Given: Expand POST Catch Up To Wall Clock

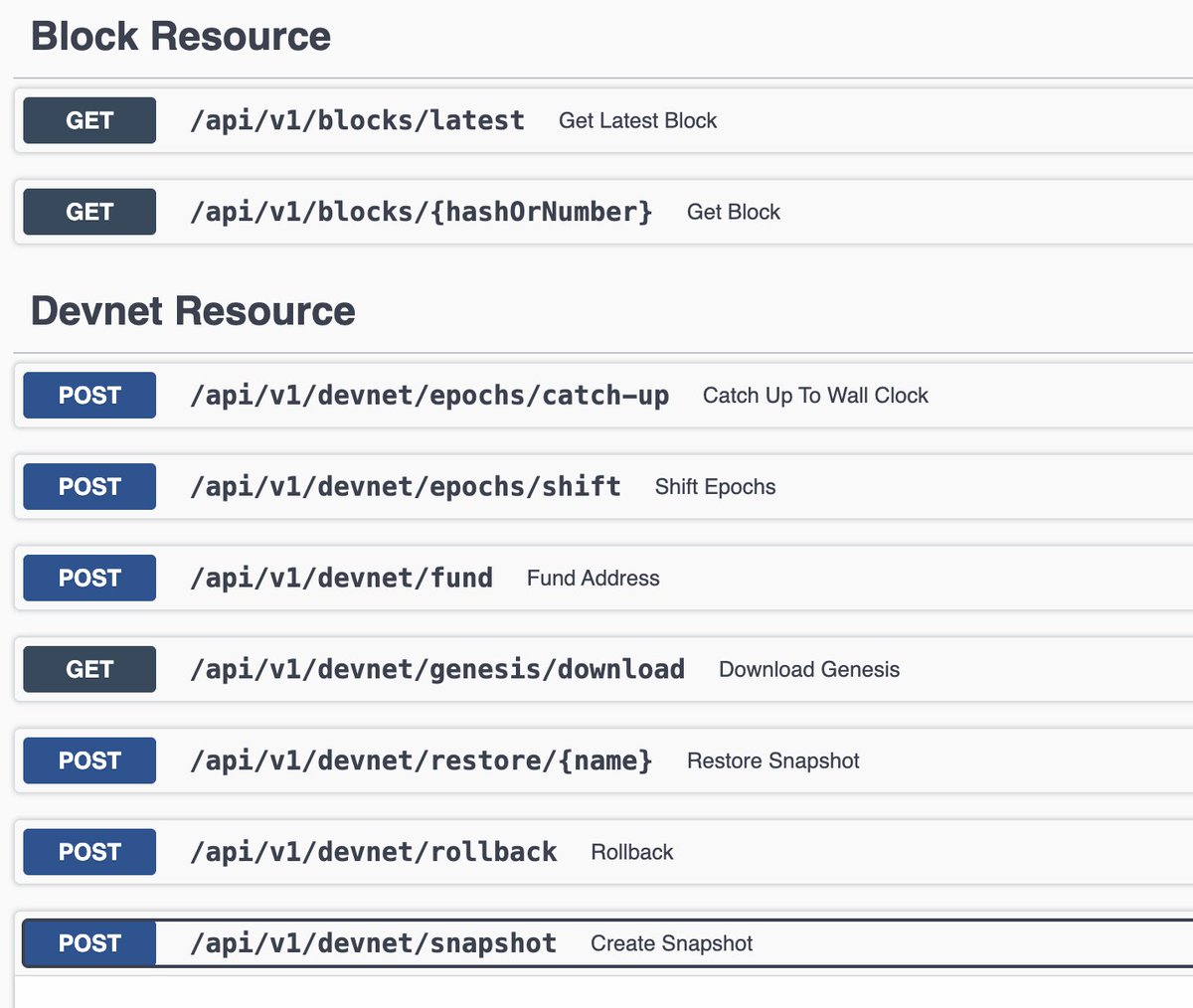Looking at the screenshot, I should 603,395.
